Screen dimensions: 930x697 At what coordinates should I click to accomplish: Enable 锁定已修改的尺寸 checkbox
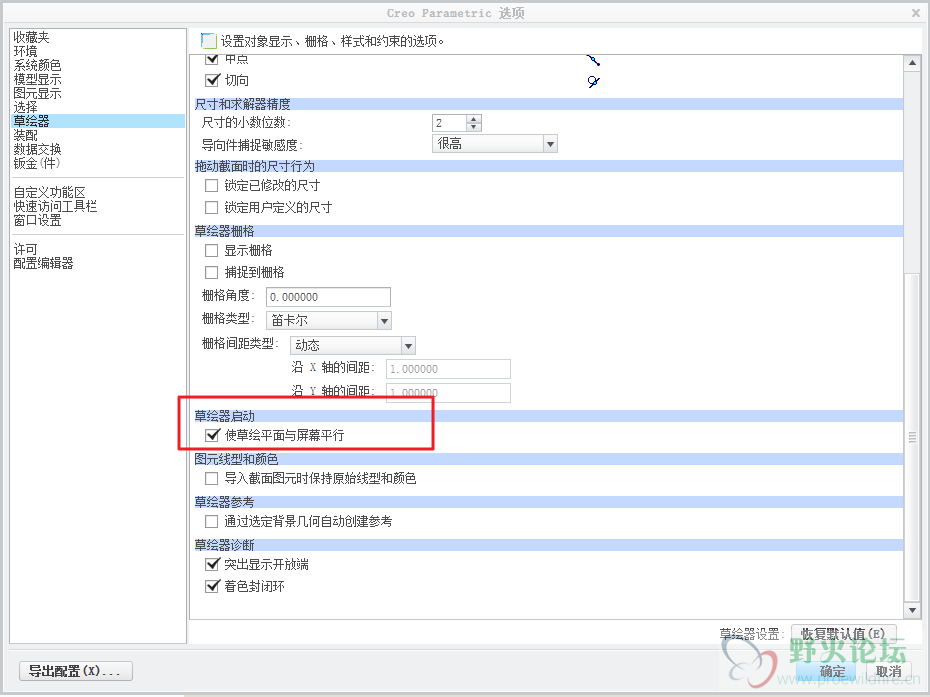211,186
